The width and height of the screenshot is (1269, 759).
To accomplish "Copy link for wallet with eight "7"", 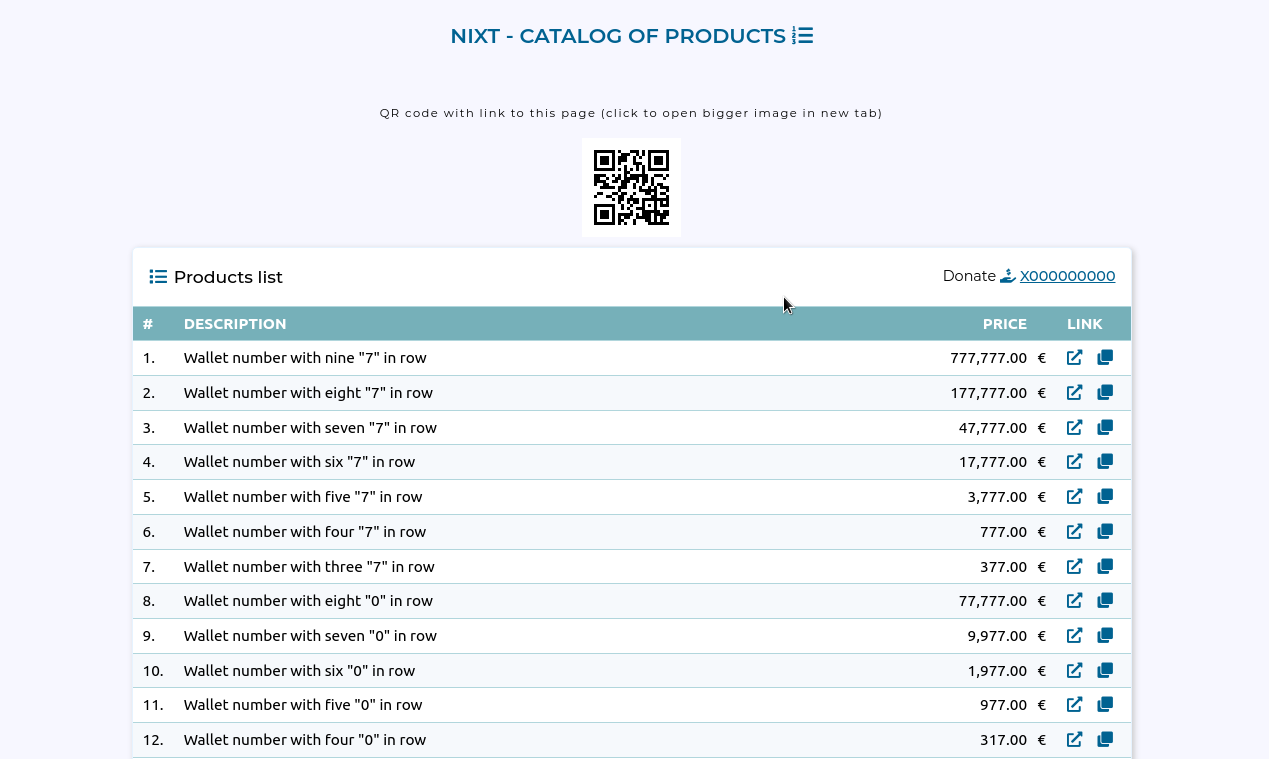I will 1105,392.
